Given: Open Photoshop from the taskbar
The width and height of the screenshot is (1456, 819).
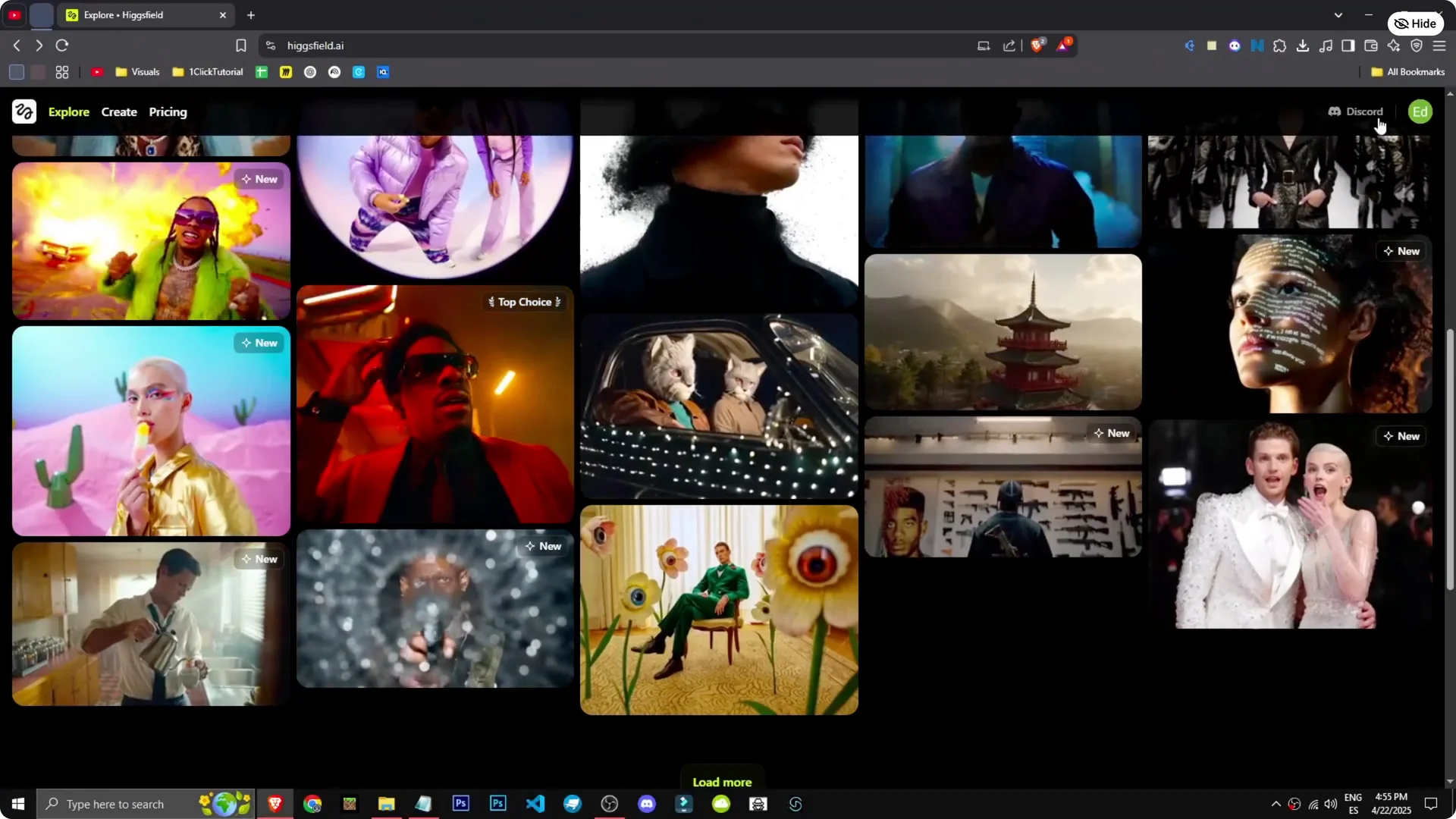Looking at the screenshot, I should 460,803.
